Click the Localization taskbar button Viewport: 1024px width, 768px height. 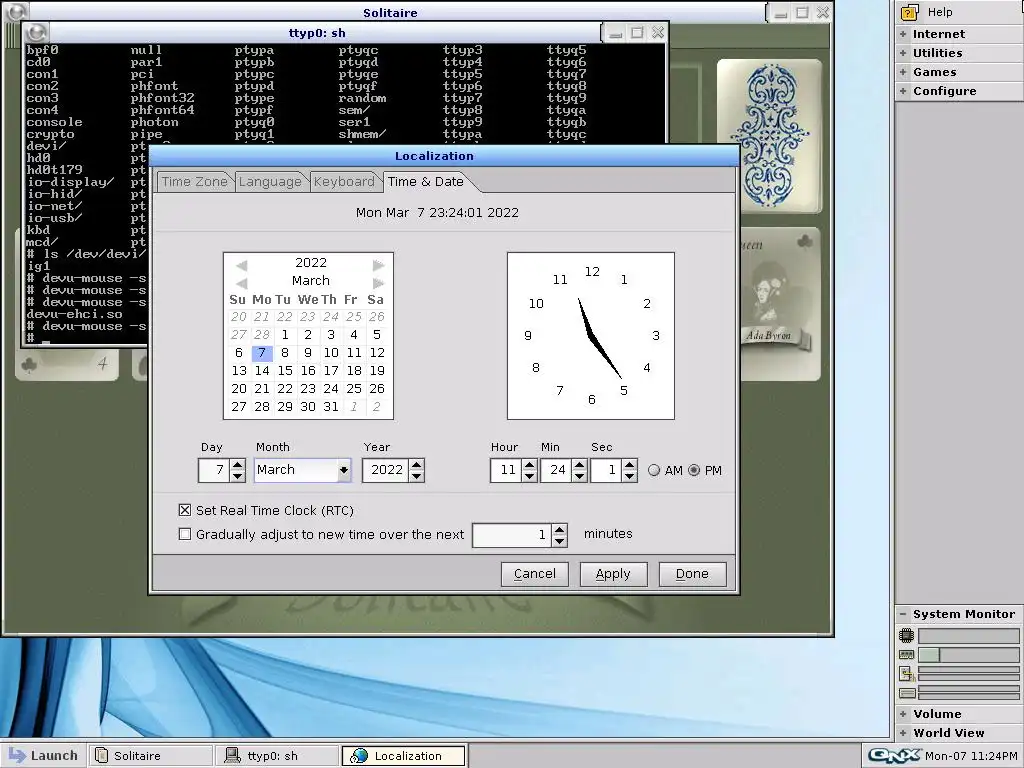[x=404, y=756]
